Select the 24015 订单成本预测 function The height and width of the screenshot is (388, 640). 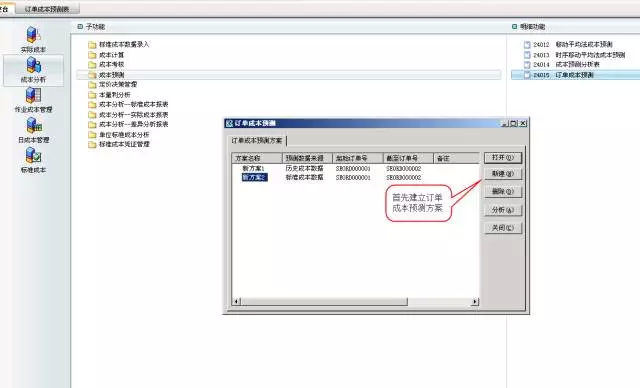coord(576,75)
